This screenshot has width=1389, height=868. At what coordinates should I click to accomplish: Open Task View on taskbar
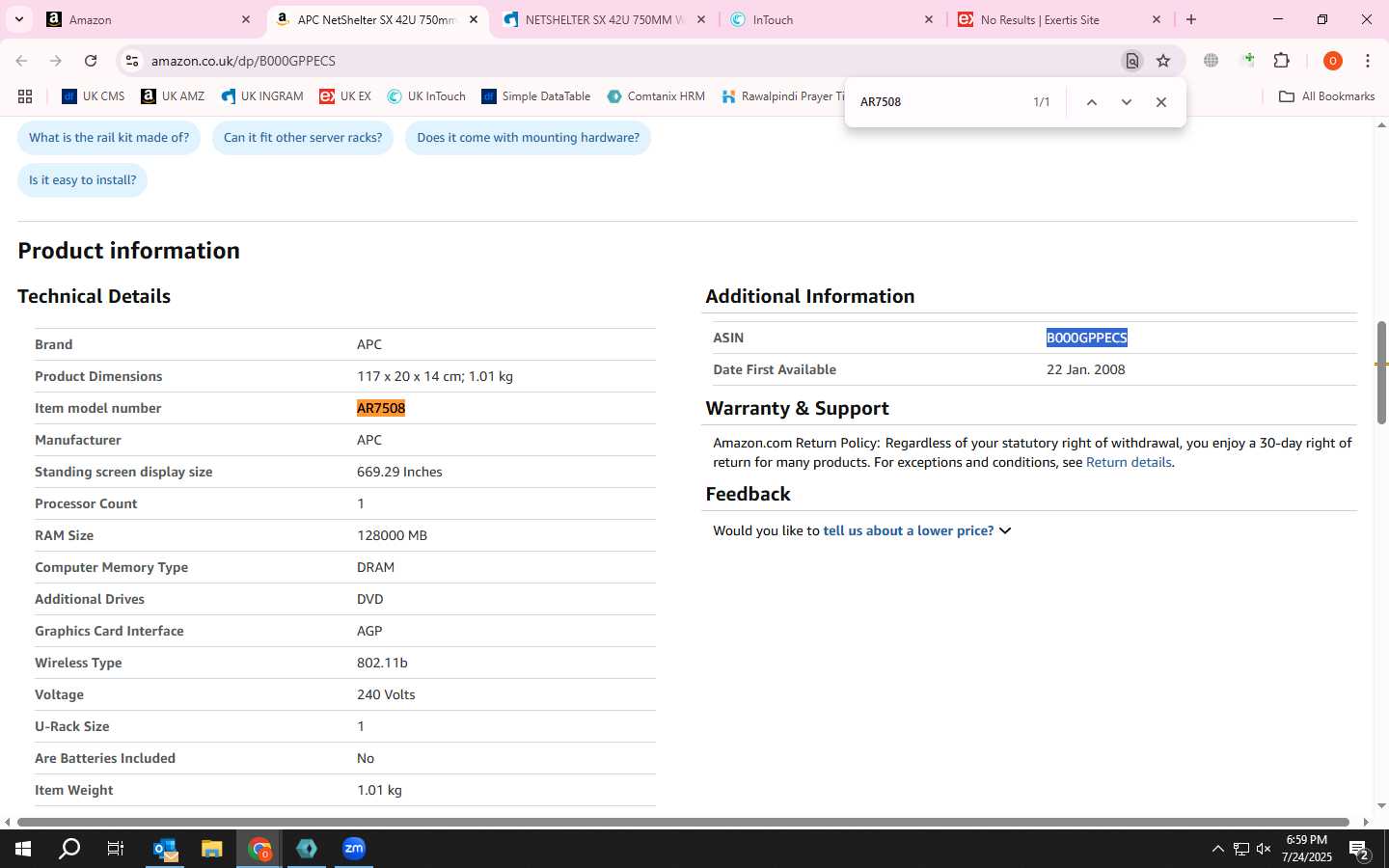[x=116, y=849]
